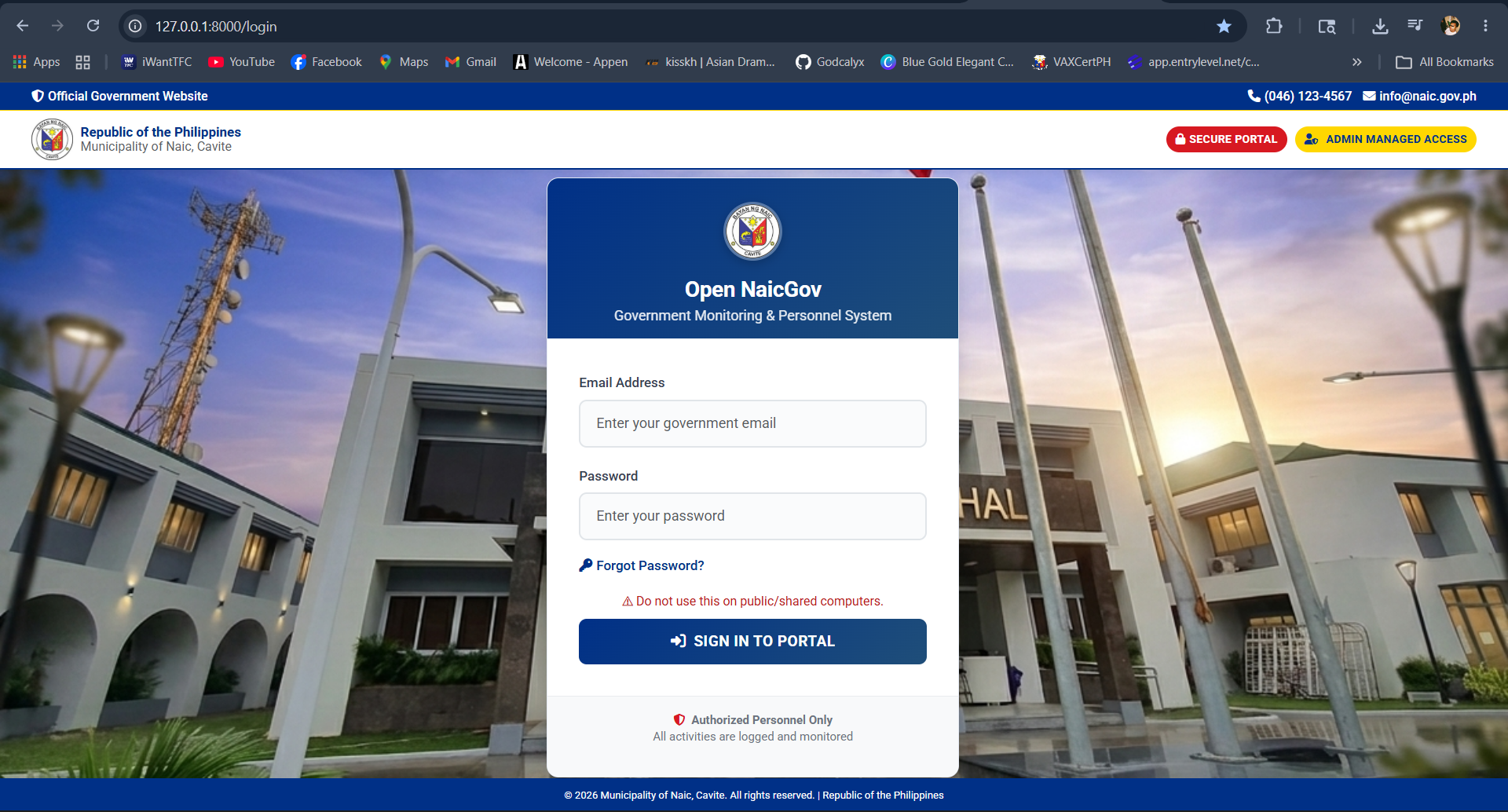Click the ADMIN MANAGED ACCESS badge
1508x812 pixels.
coord(1385,139)
